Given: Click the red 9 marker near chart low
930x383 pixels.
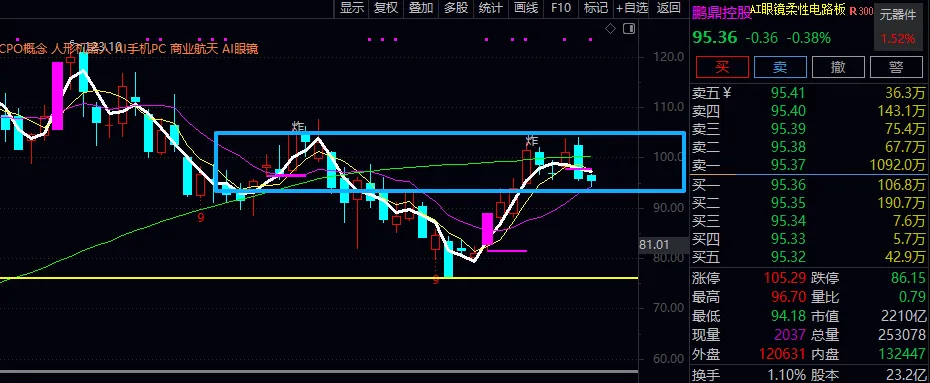Looking at the screenshot, I should 436,280.
